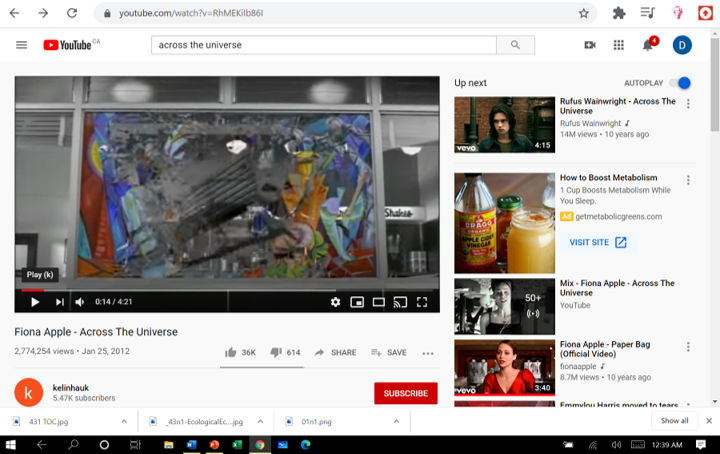Enable miniplayer mode
This screenshot has width=720, height=454.
[x=357, y=302]
